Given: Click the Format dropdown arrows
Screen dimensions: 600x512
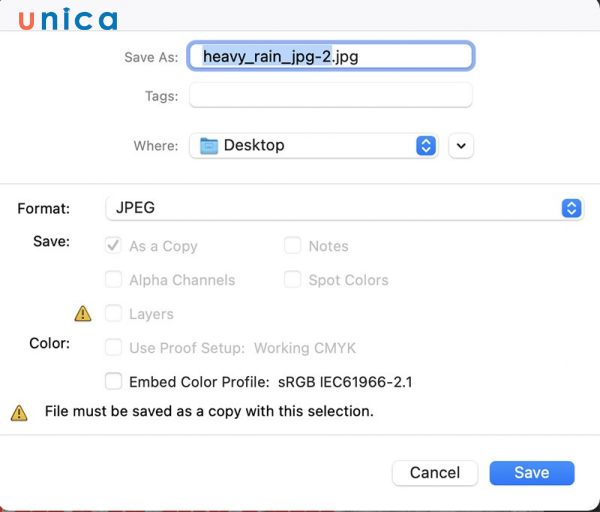Looking at the screenshot, I should coord(571,208).
